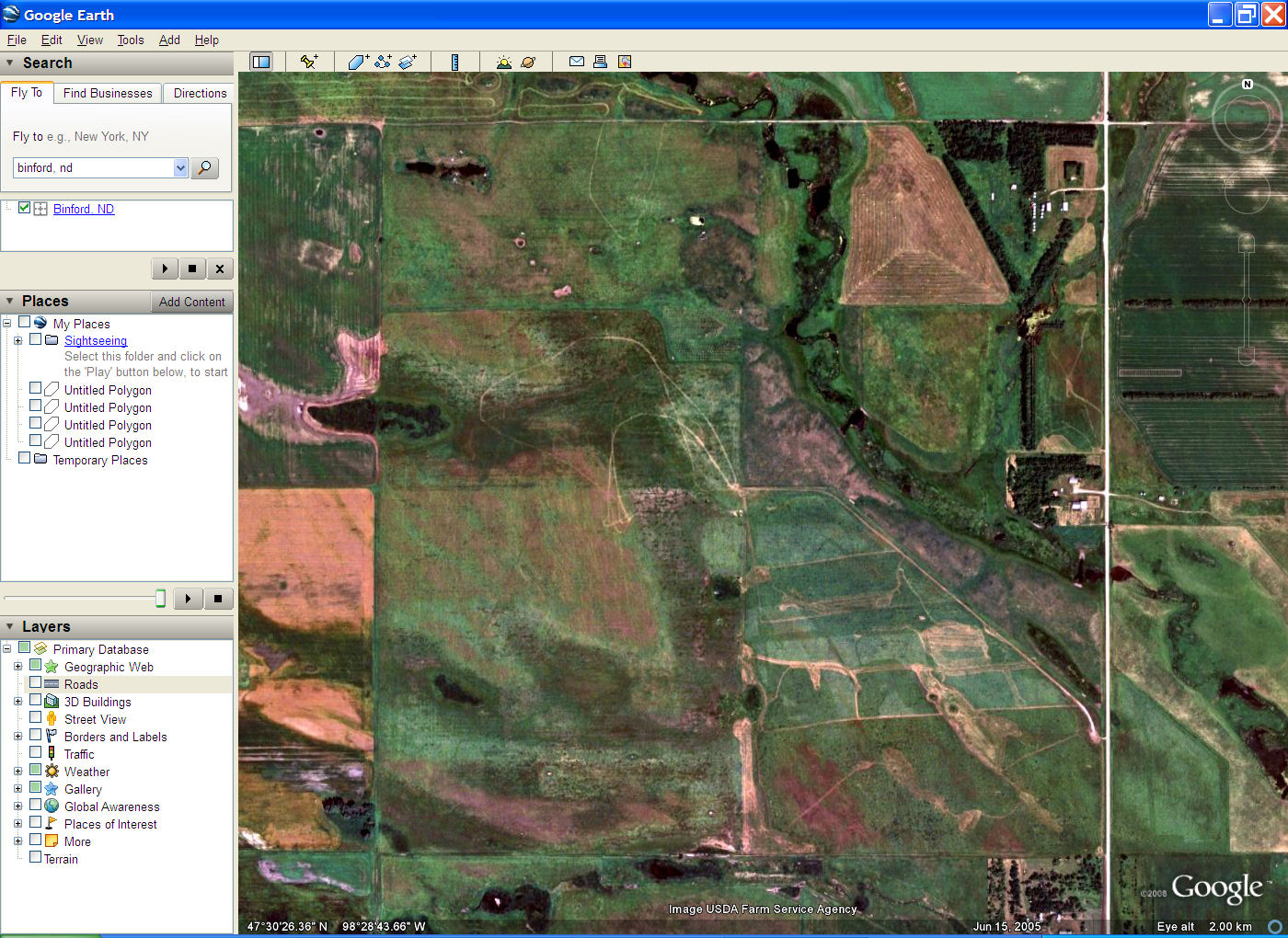The width and height of the screenshot is (1288, 938).
Task: Expand the 3D Buildings layer node
Action: [x=17, y=702]
